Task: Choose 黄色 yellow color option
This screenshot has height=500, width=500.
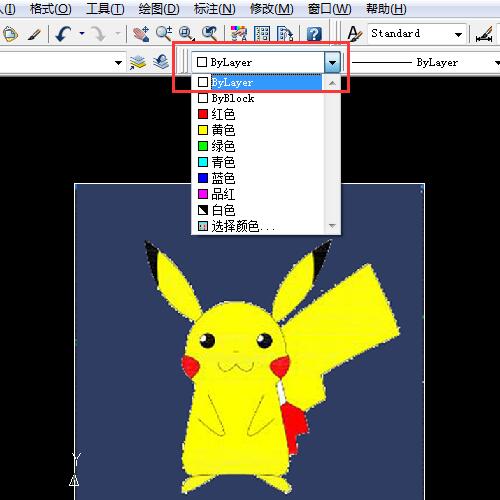Action: coord(257,130)
